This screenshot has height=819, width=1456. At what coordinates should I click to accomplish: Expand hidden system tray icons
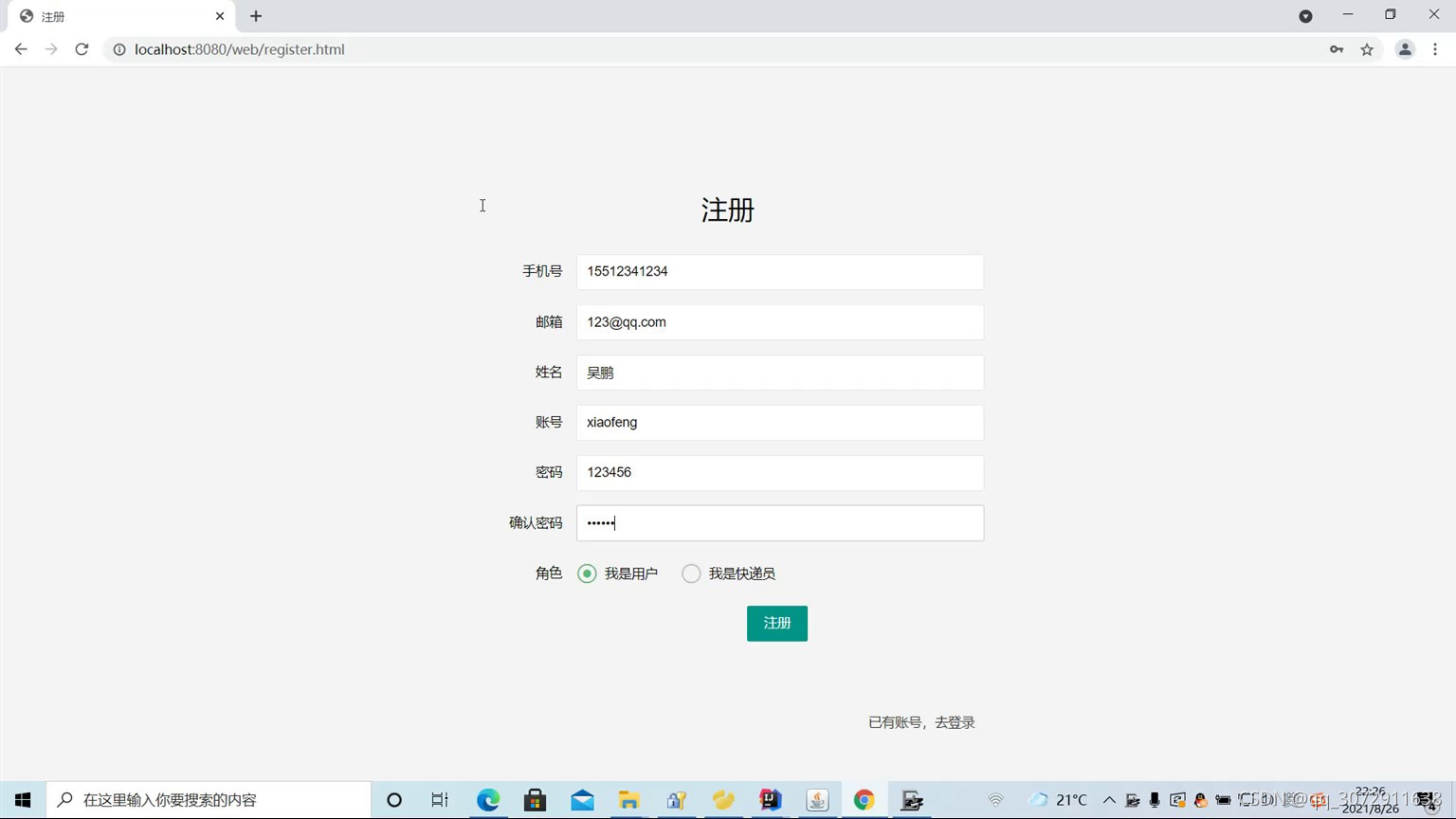[x=1109, y=800]
